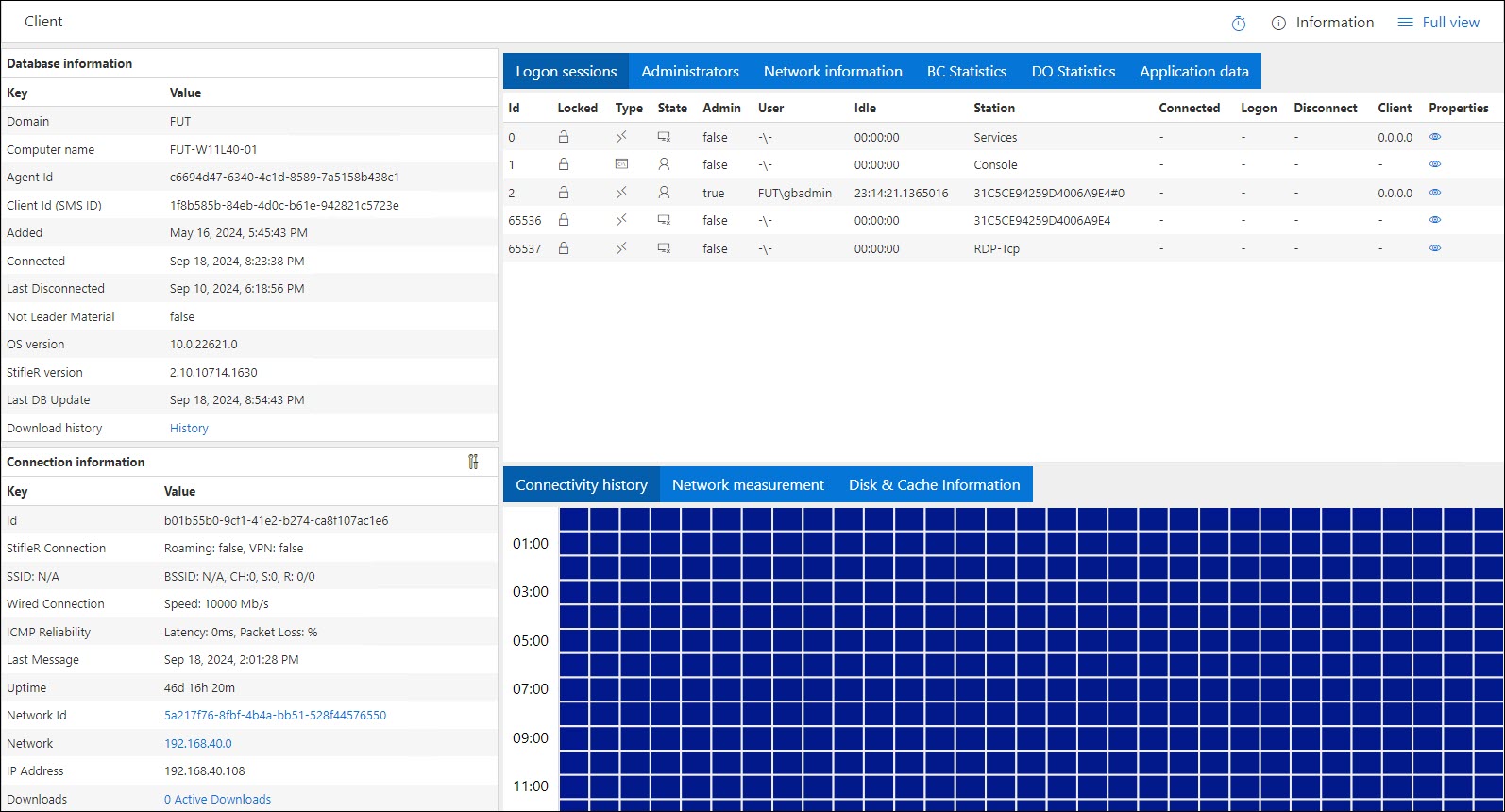Image resolution: width=1505 pixels, height=812 pixels.
Task: Click user state icon in Console row
Action: tap(664, 164)
